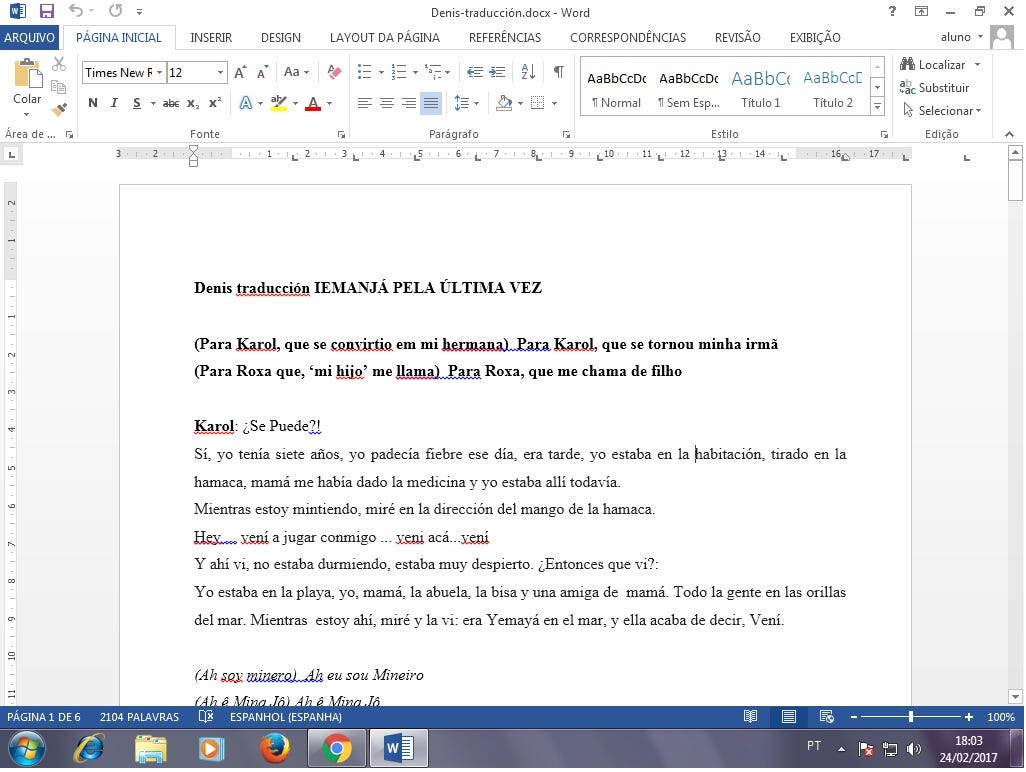
Task: Apply strikethrough formatting
Action: [171, 103]
